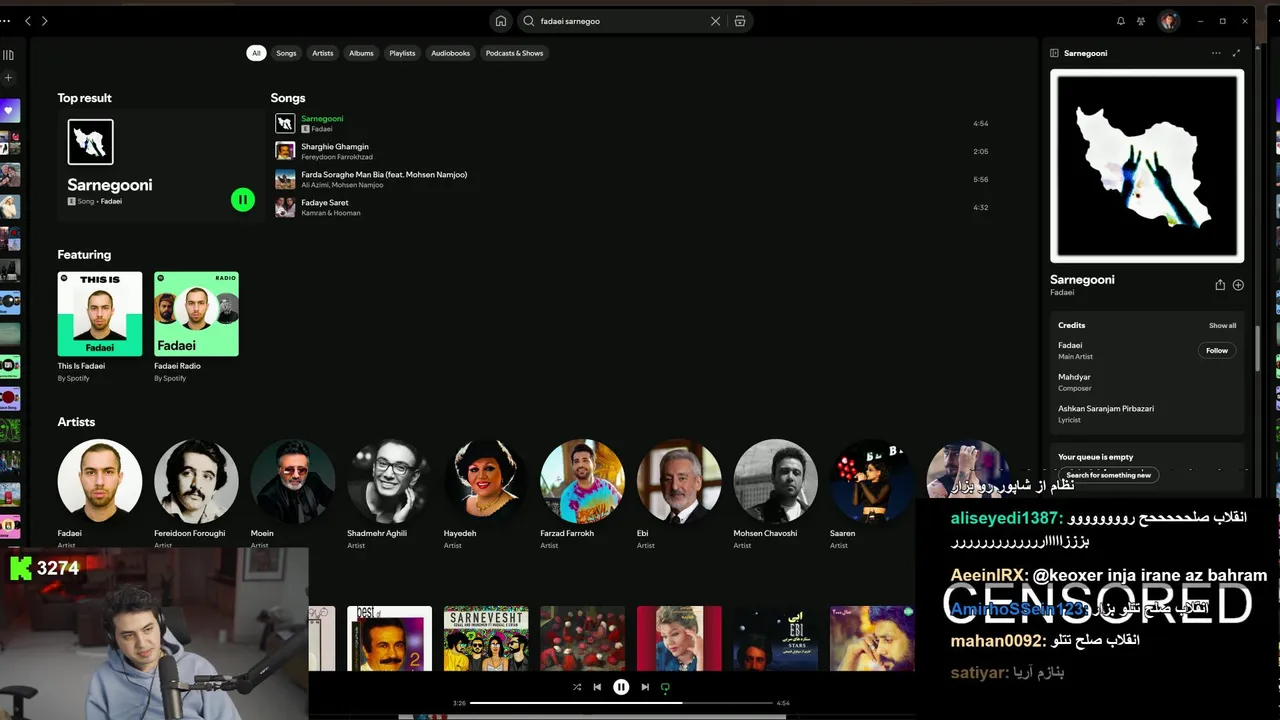Open the Ebi artist avatar
This screenshot has height=720, width=1280.
point(679,481)
